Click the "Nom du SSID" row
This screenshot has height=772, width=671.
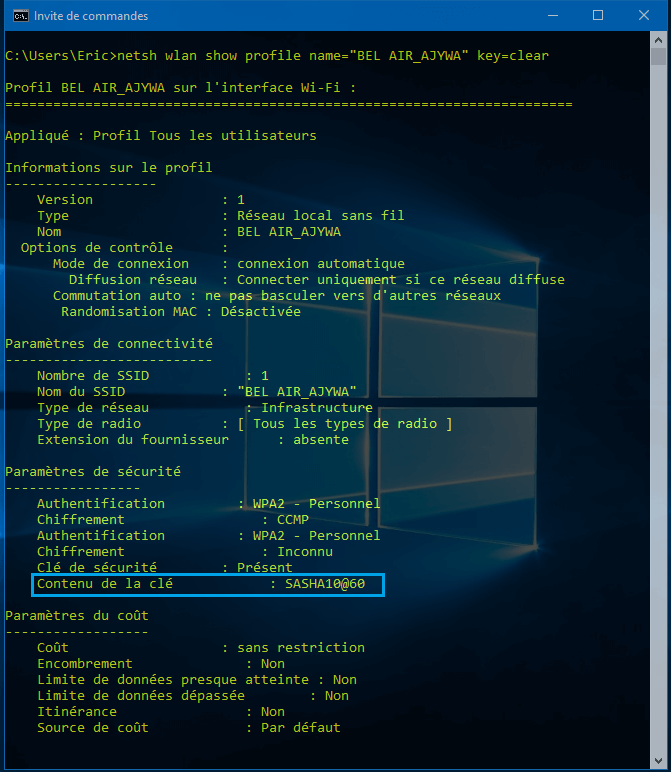(196, 392)
